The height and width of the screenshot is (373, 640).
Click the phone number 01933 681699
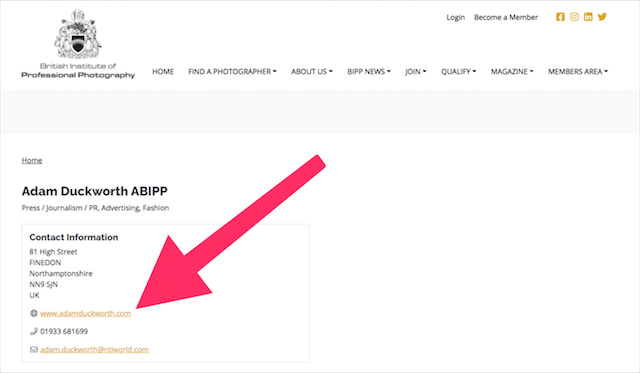point(64,331)
